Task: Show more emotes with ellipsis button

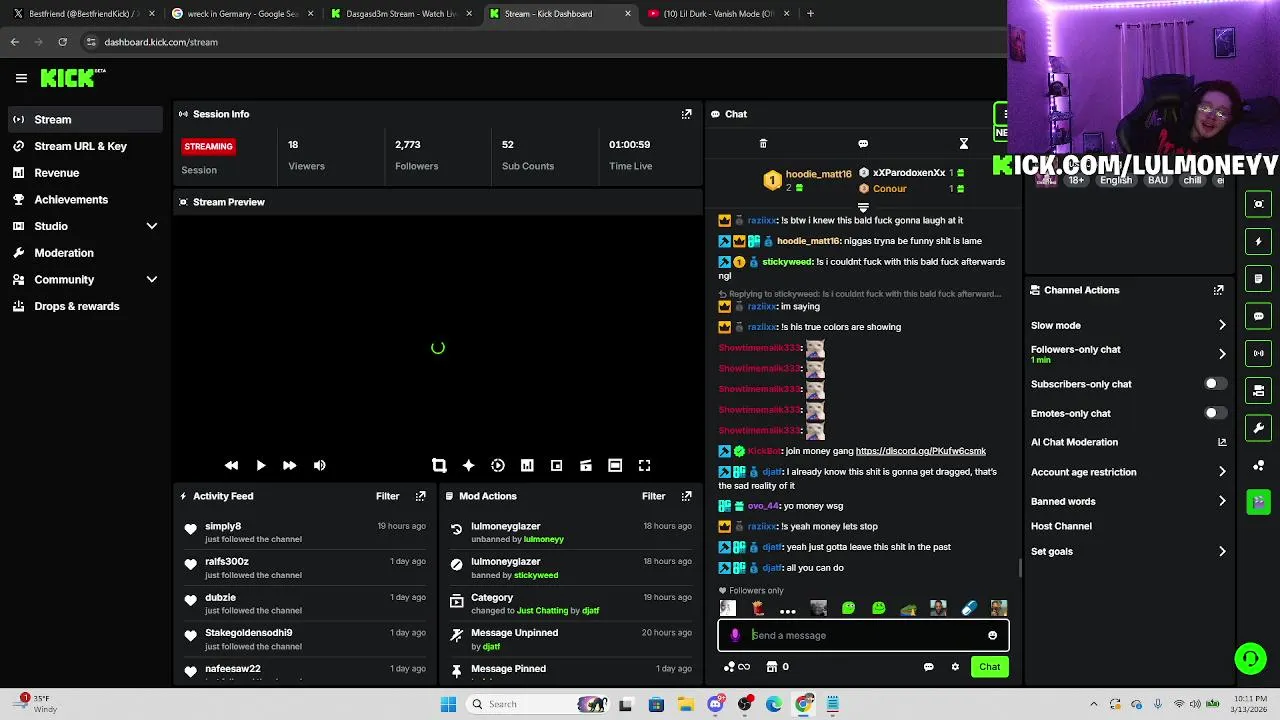Action: click(x=788, y=608)
